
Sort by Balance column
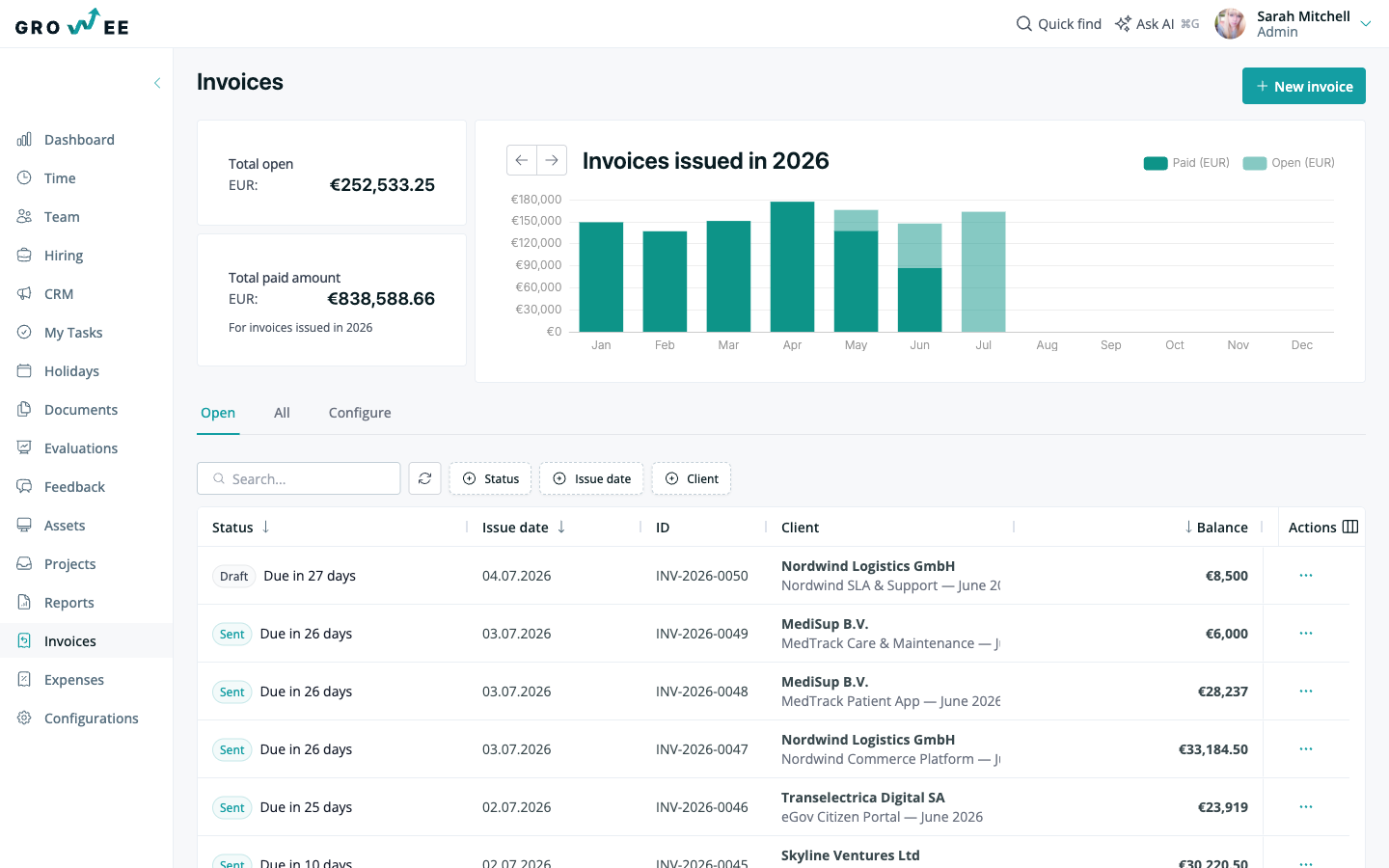pyautogui.click(x=1216, y=528)
